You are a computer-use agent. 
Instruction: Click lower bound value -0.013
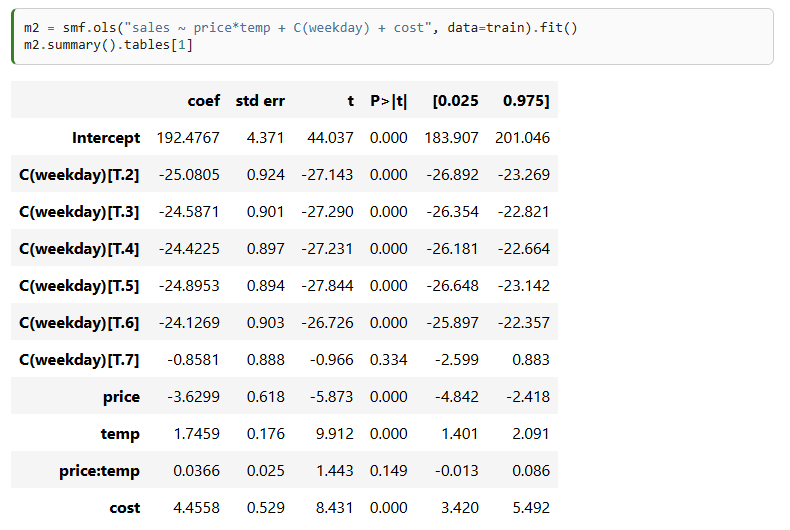(x=456, y=471)
